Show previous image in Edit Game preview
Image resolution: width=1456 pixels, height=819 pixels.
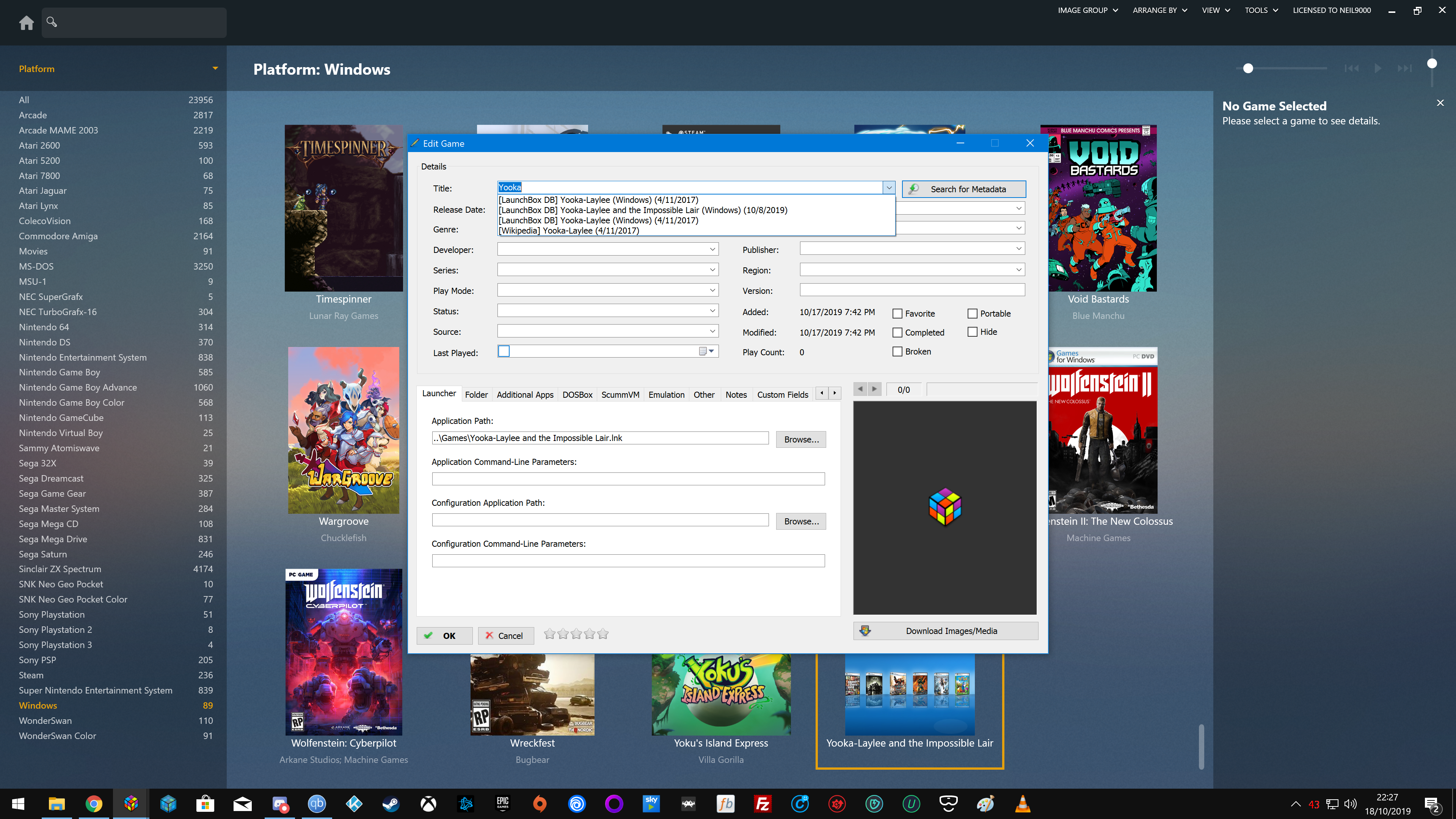tap(860, 389)
